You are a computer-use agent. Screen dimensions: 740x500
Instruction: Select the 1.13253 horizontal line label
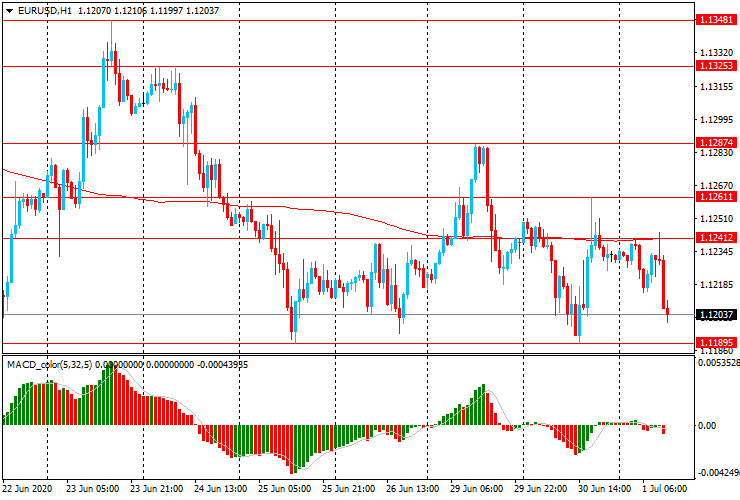click(x=716, y=66)
